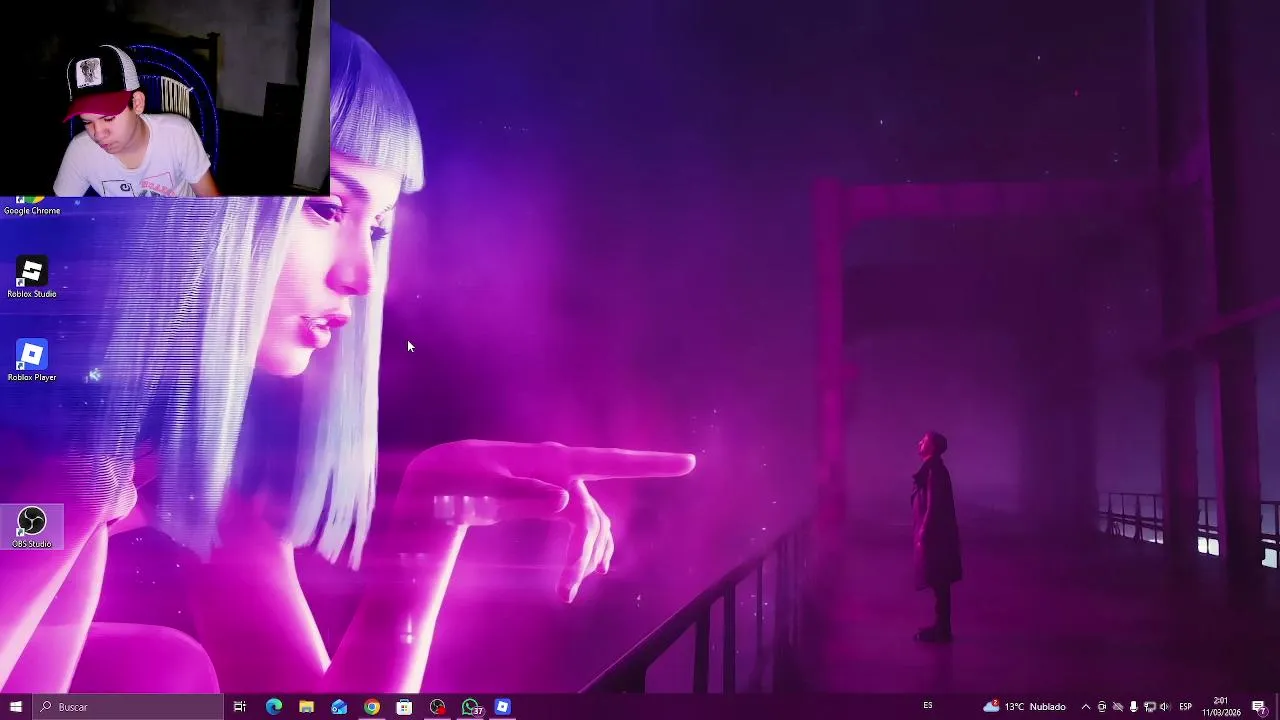This screenshot has width=1280, height=720.
Task: Open the notification Action Center
Action: point(1259,707)
